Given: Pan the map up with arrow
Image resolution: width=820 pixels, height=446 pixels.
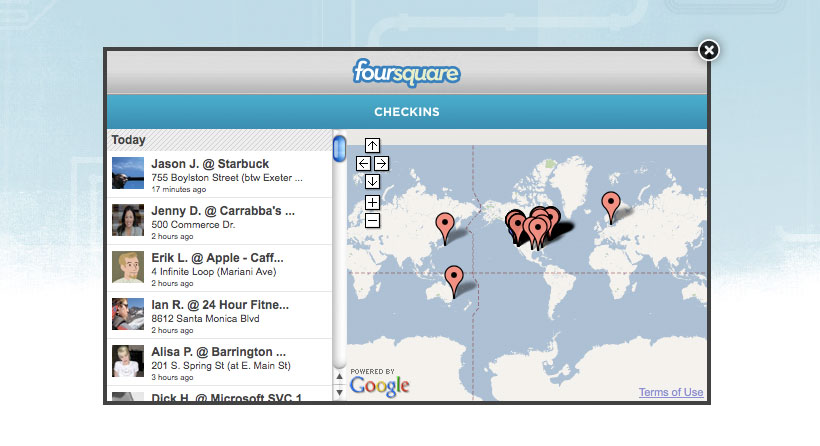Looking at the screenshot, I should pos(372,145).
